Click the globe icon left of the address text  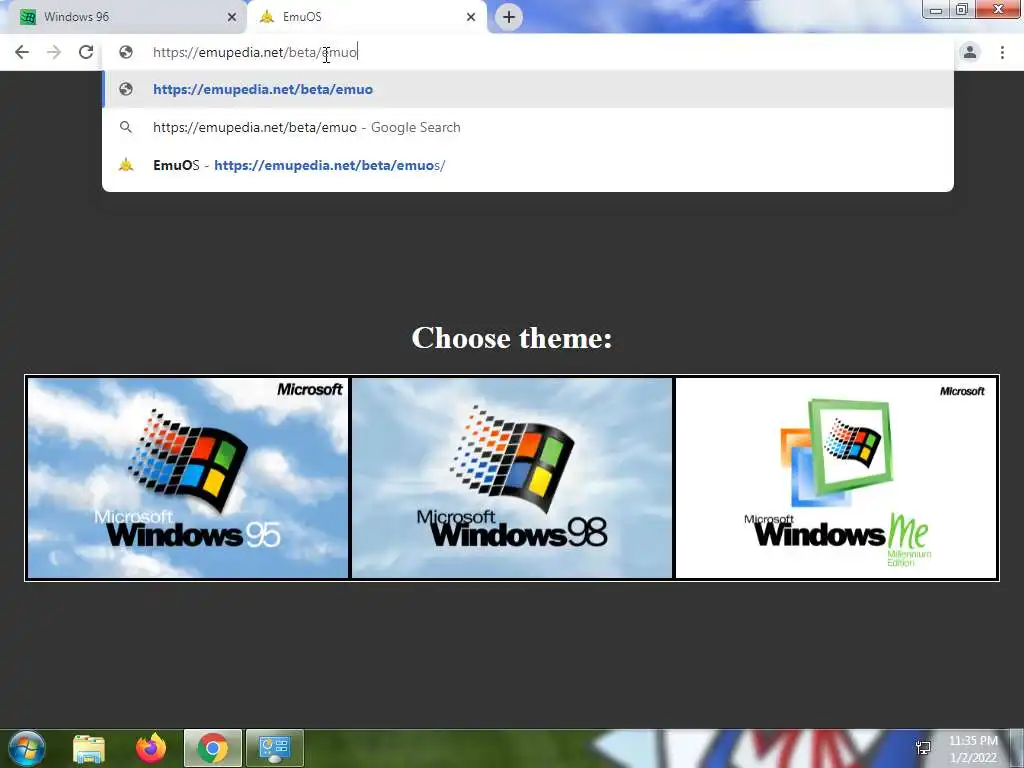126,52
